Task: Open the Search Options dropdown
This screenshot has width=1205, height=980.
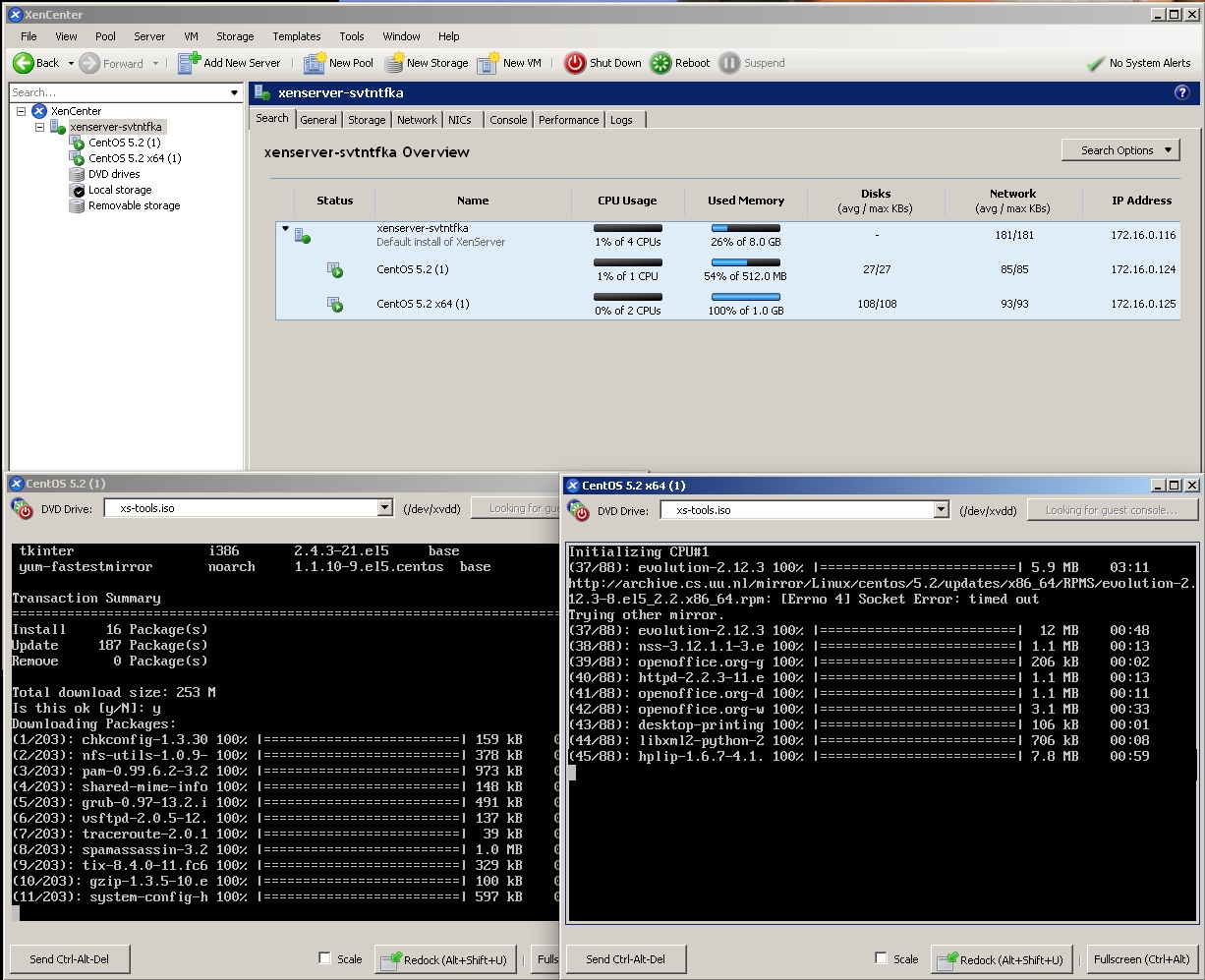Action: (x=1120, y=150)
